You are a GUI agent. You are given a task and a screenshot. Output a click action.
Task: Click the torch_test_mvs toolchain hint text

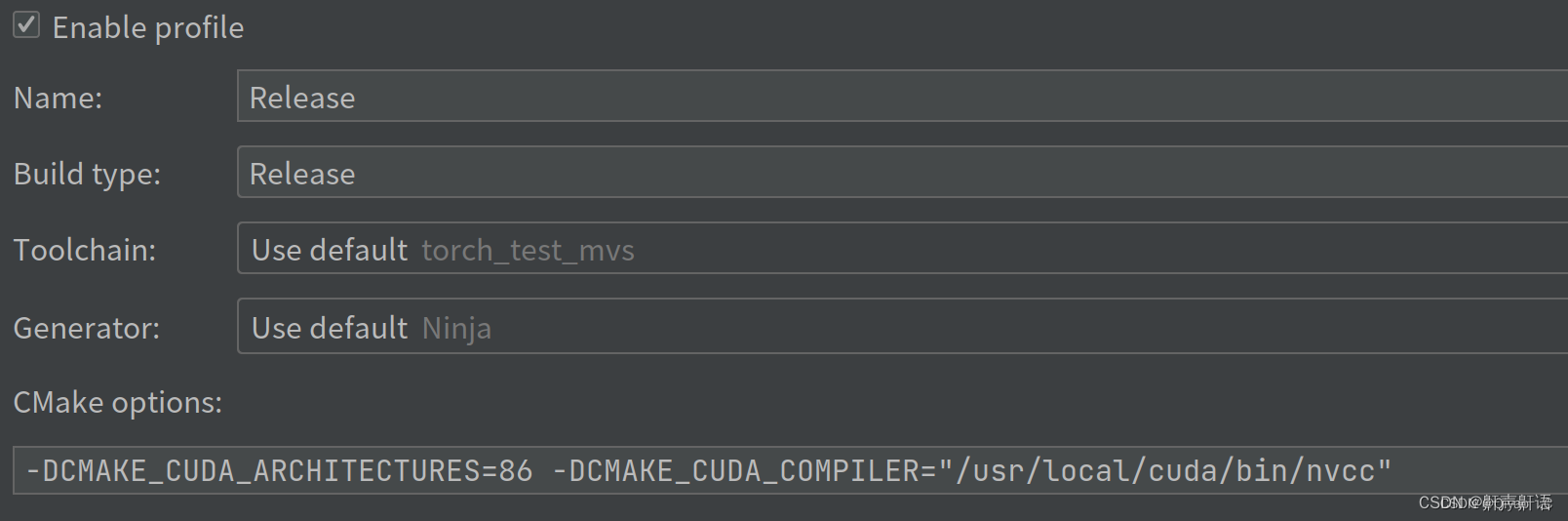pos(528,251)
